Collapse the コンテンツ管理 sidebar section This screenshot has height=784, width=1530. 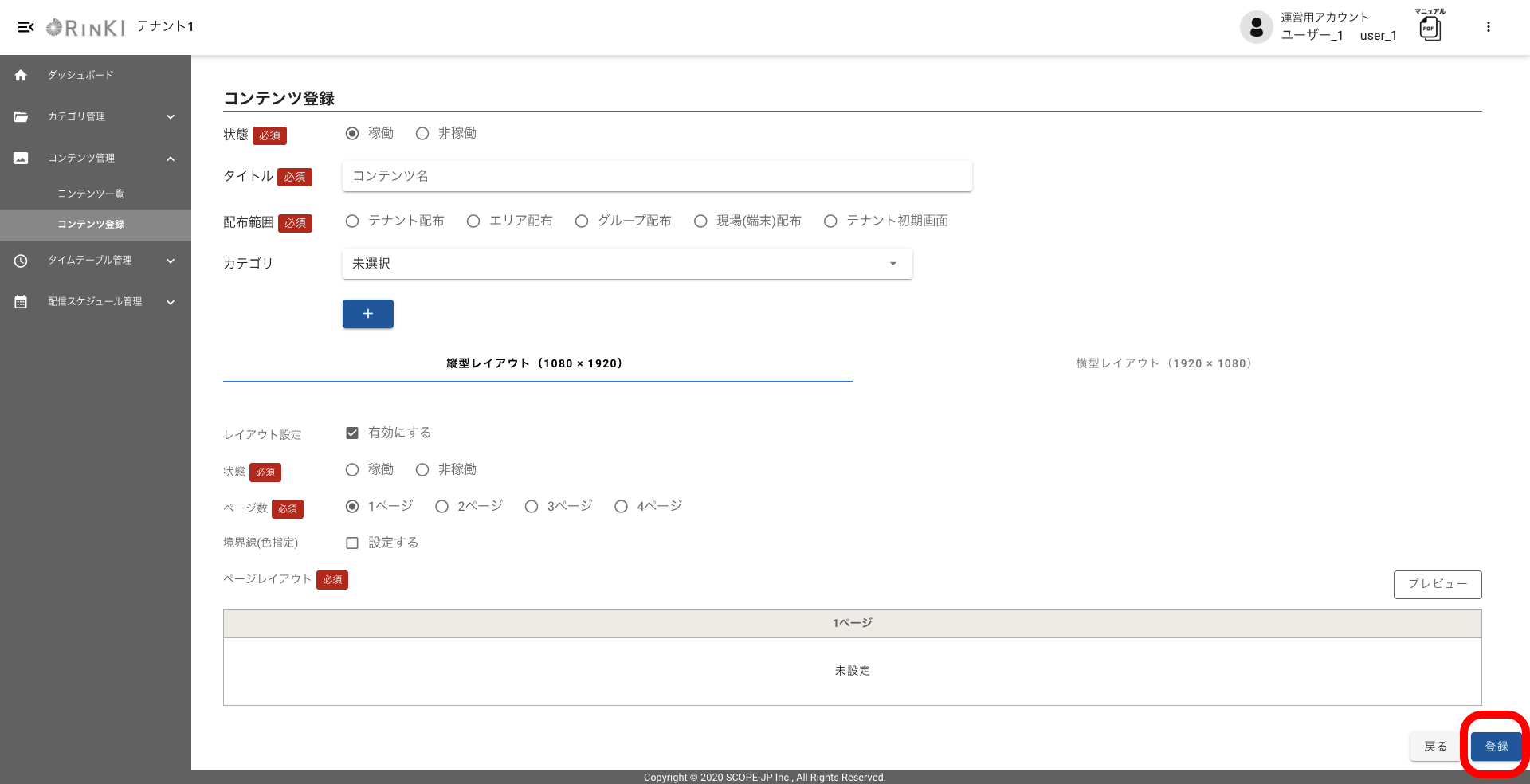pos(171,159)
